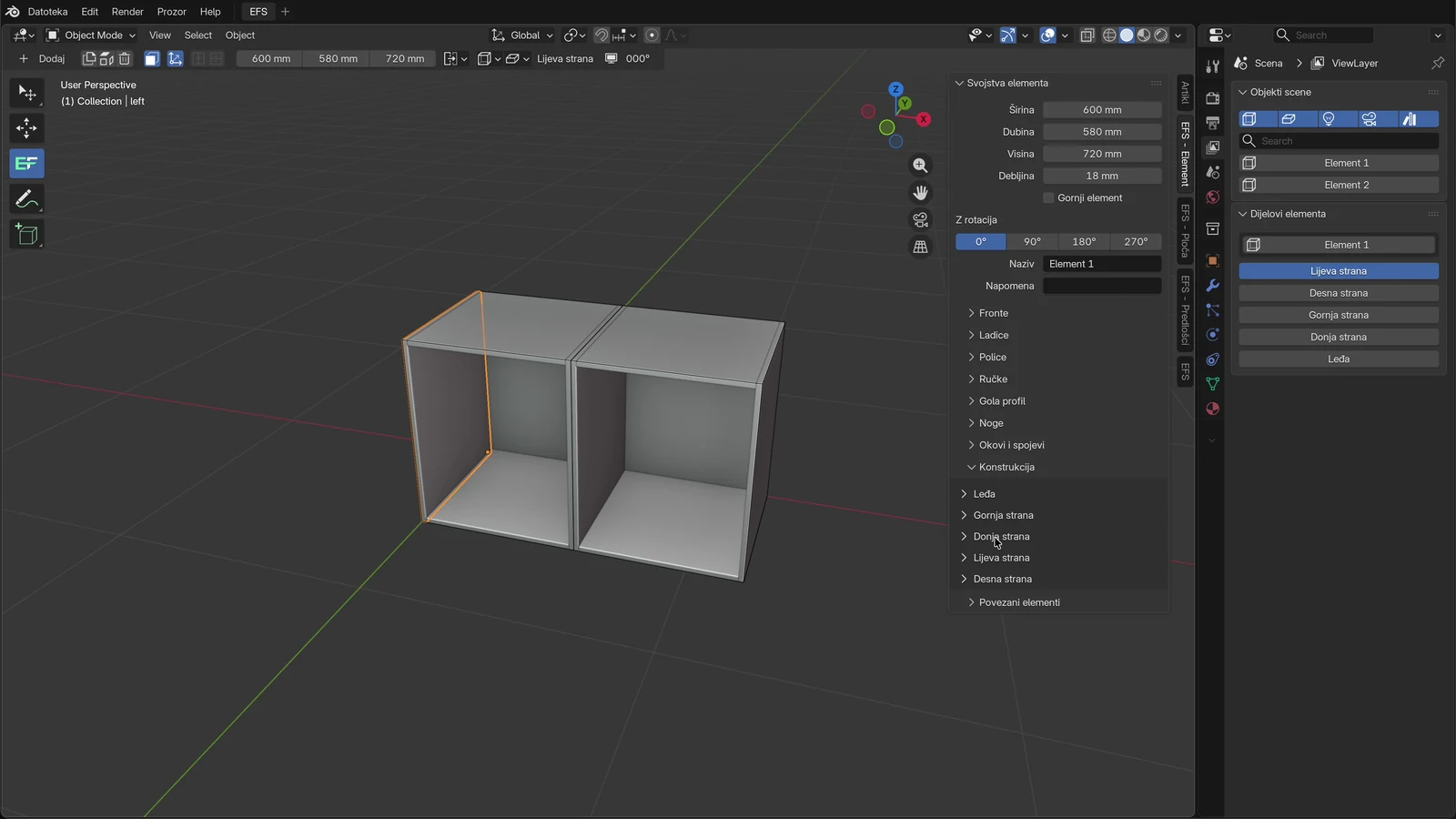Collapse the Konstrukcija section
1456x819 pixels.
1006,467
